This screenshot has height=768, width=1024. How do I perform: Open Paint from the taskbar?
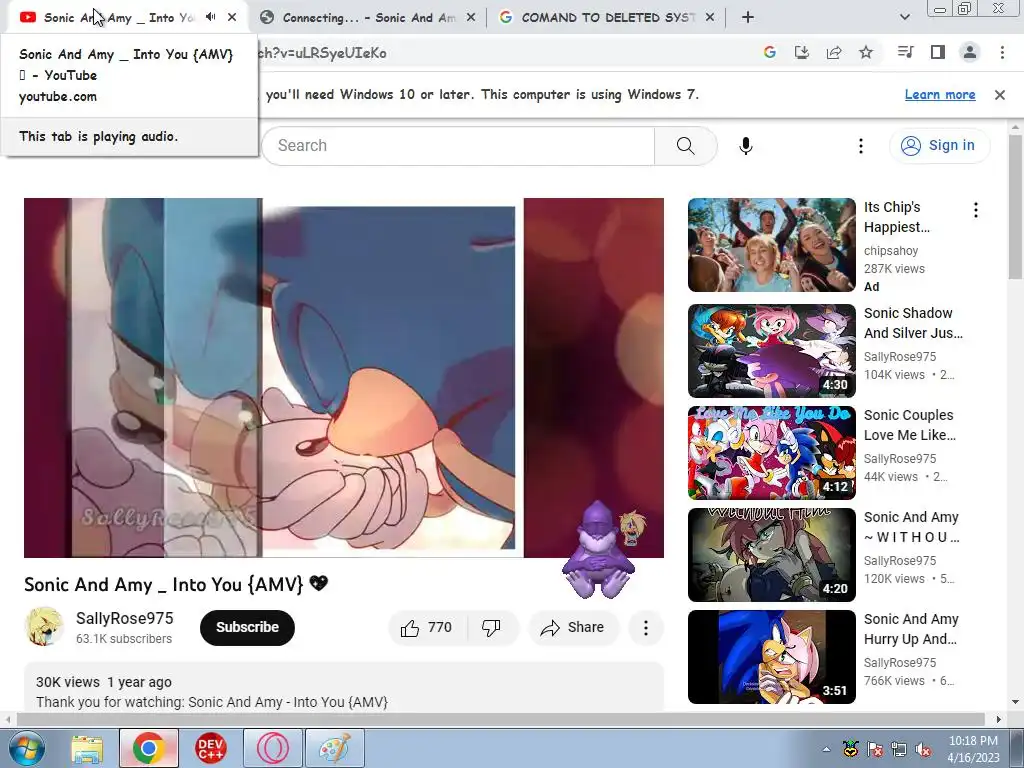334,748
